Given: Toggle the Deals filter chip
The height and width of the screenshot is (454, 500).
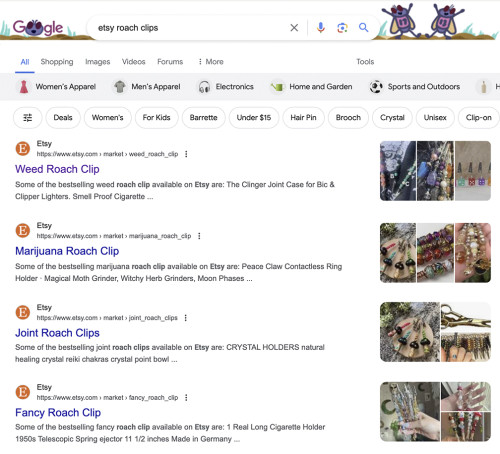Looking at the screenshot, I should pyautogui.click(x=63, y=118).
